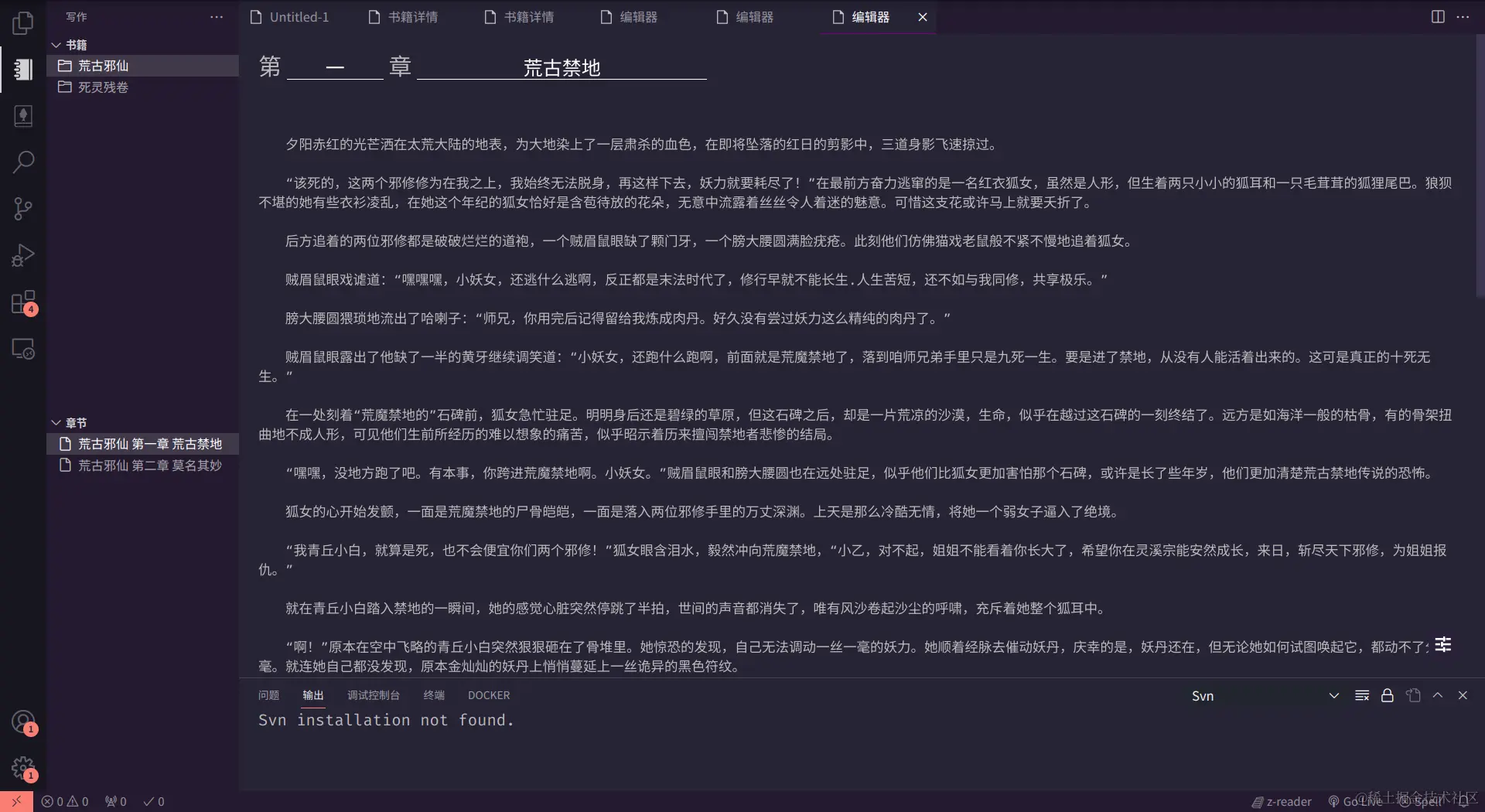Toggle output auto-scroll lock
This screenshot has height=812, width=1485.
[x=1388, y=696]
